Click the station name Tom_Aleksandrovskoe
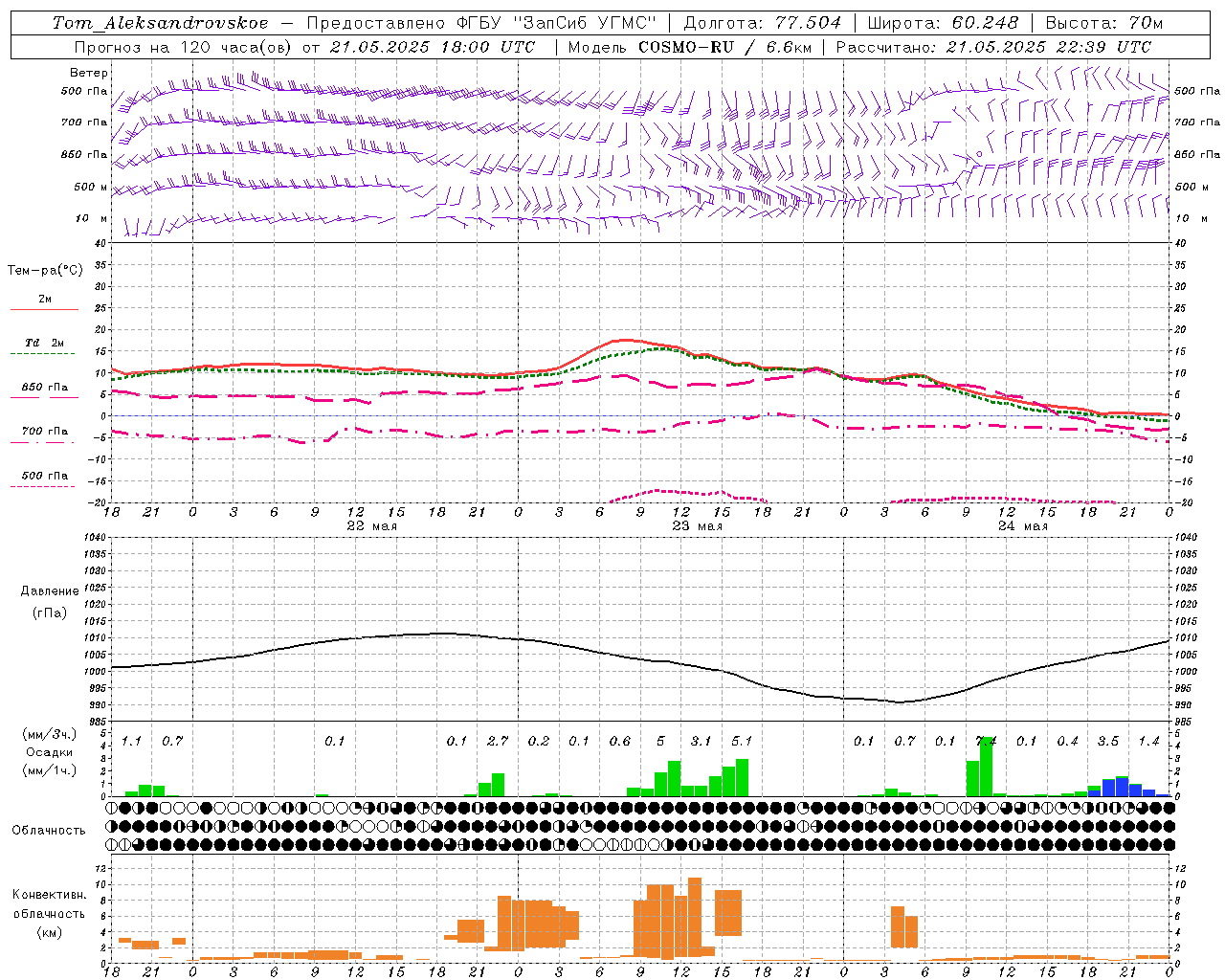 coord(161,23)
